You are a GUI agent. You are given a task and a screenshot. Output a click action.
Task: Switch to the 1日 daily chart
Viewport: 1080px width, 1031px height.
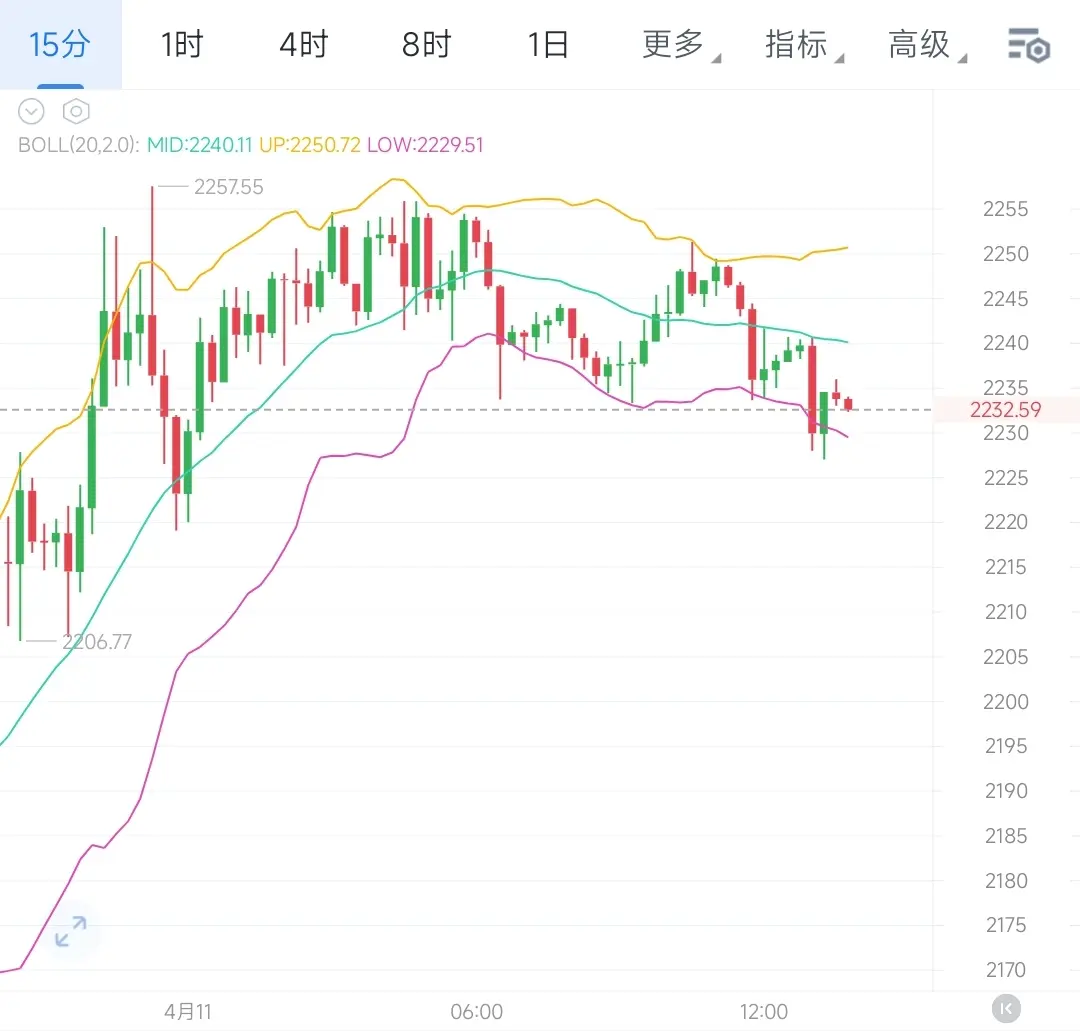click(x=548, y=45)
